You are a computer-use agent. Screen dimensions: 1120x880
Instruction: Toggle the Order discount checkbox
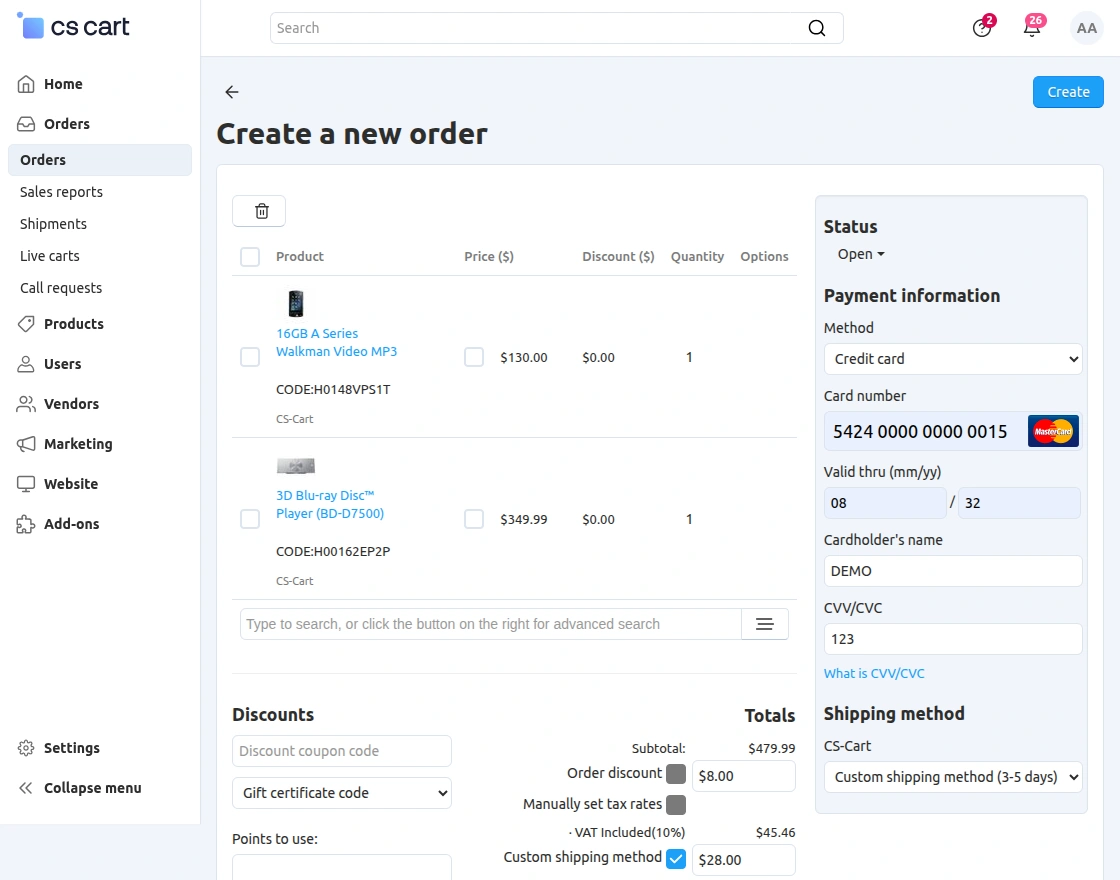click(x=676, y=774)
